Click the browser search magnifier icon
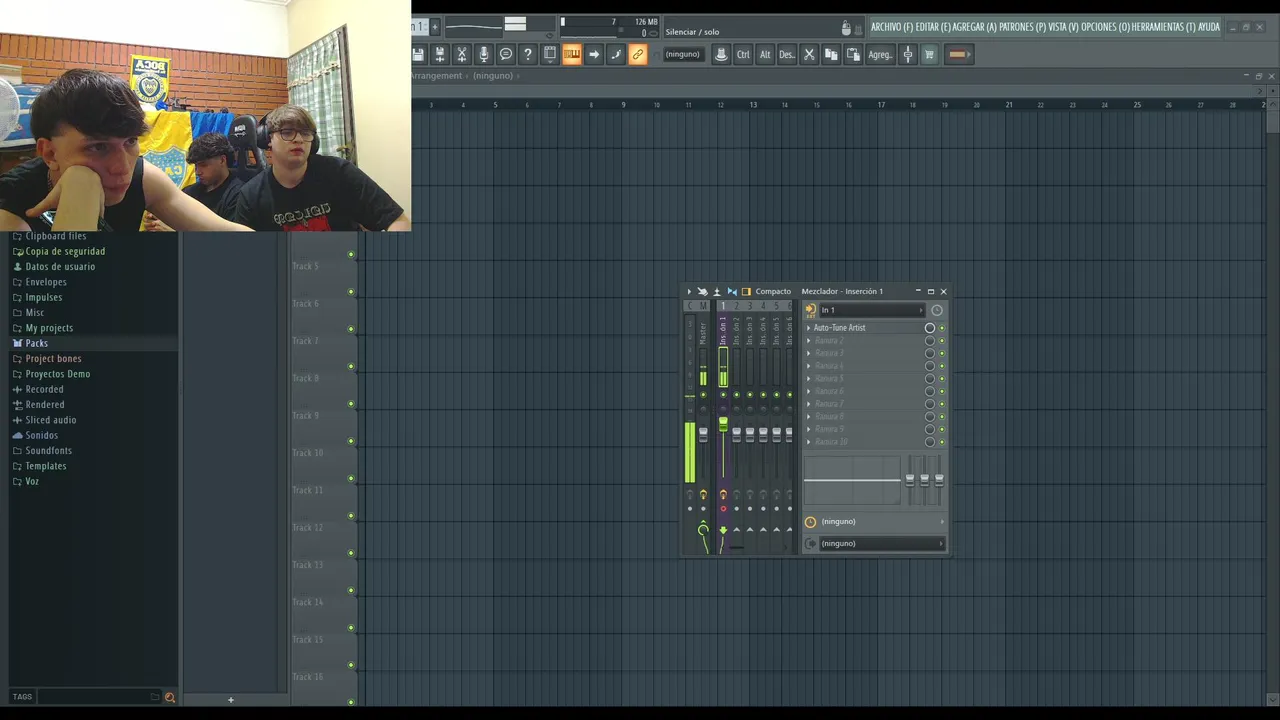This screenshot has width=1280, height=720. coord(169,697)
